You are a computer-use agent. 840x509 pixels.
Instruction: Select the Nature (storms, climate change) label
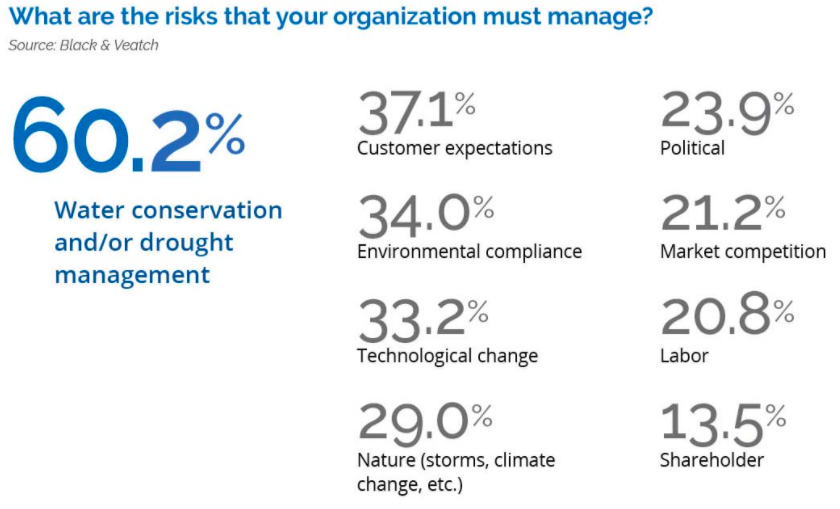(456, 471)
